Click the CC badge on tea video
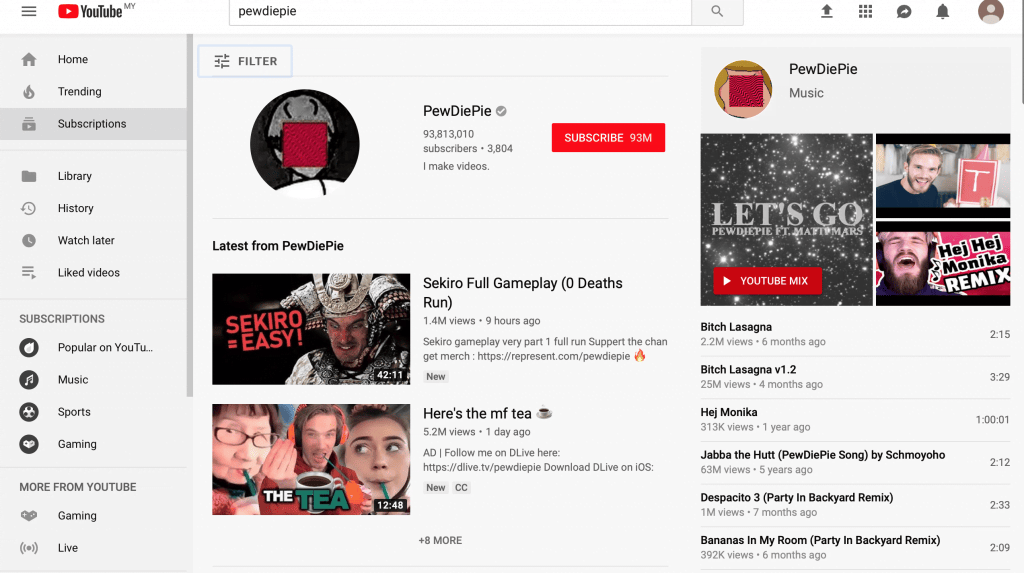 click(461, 487)
